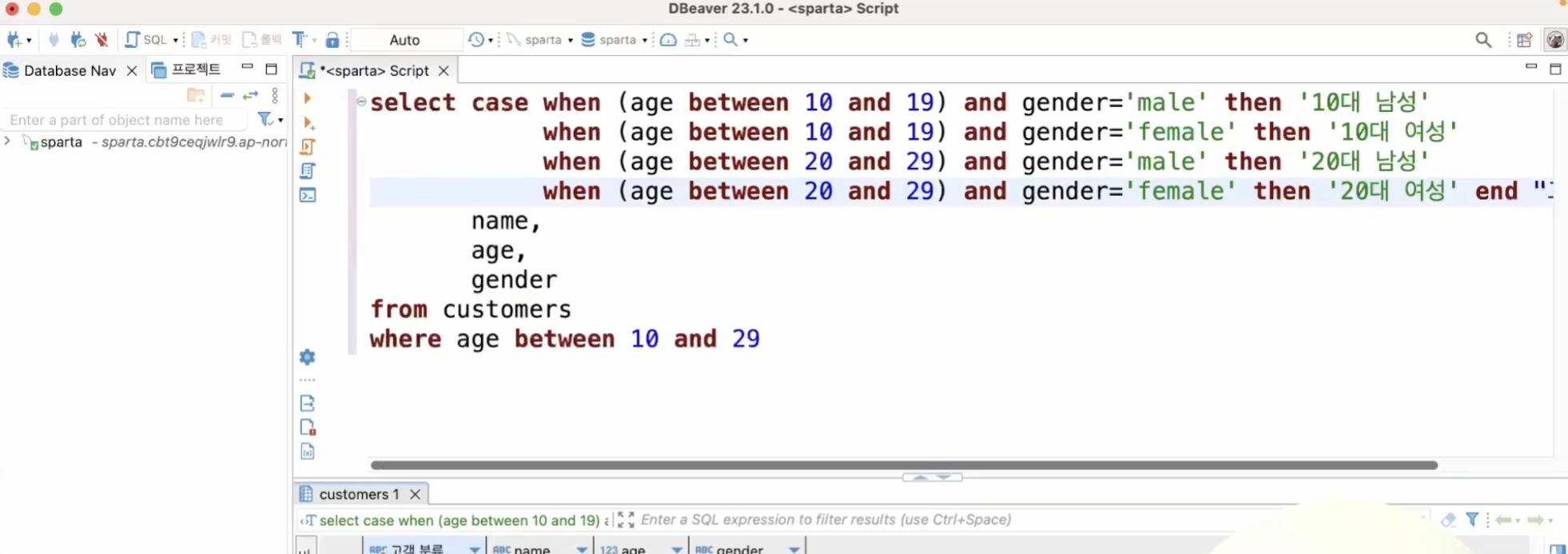Image resolution: width=1568 pixels, height=554 pixels.
Task: Open the transaction mode dropdown arrow
Action: (314, 40)
